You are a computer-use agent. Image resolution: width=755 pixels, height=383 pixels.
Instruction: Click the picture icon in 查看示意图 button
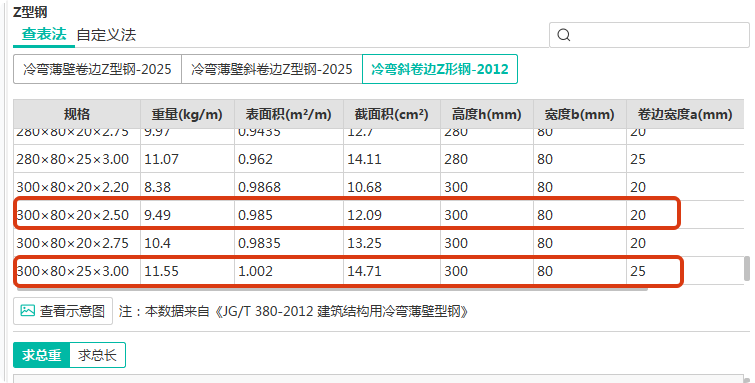(x=27, y=311)
